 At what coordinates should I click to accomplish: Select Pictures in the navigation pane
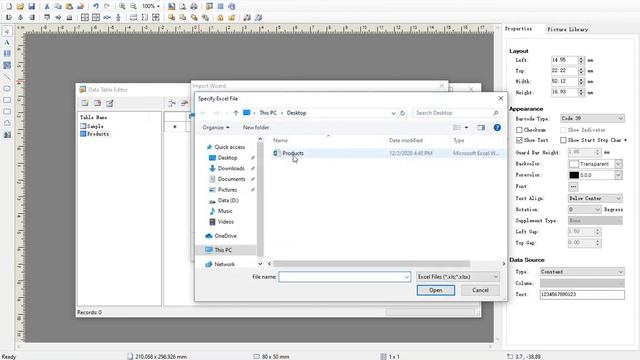click(x=227, y=190)
